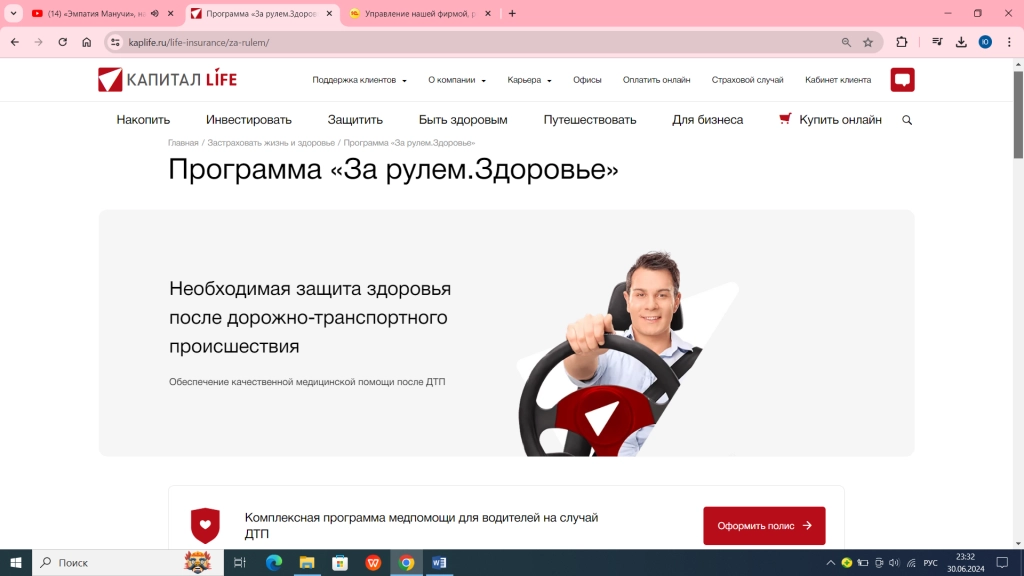Open Task View on the taskbar
The width and height of the screenshot is (1024, 576).
click(240, 562)
